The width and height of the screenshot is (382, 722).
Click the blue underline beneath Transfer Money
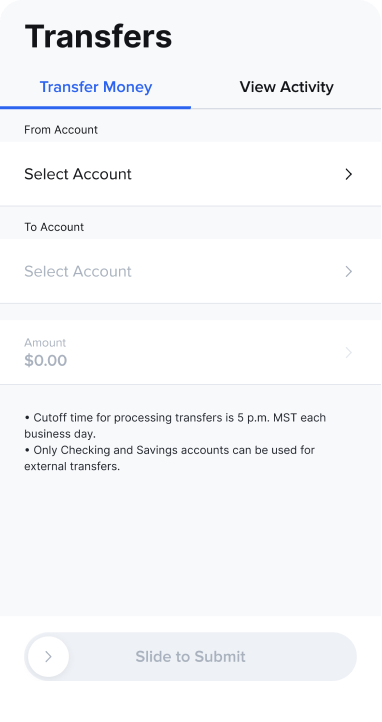(95, 108)
